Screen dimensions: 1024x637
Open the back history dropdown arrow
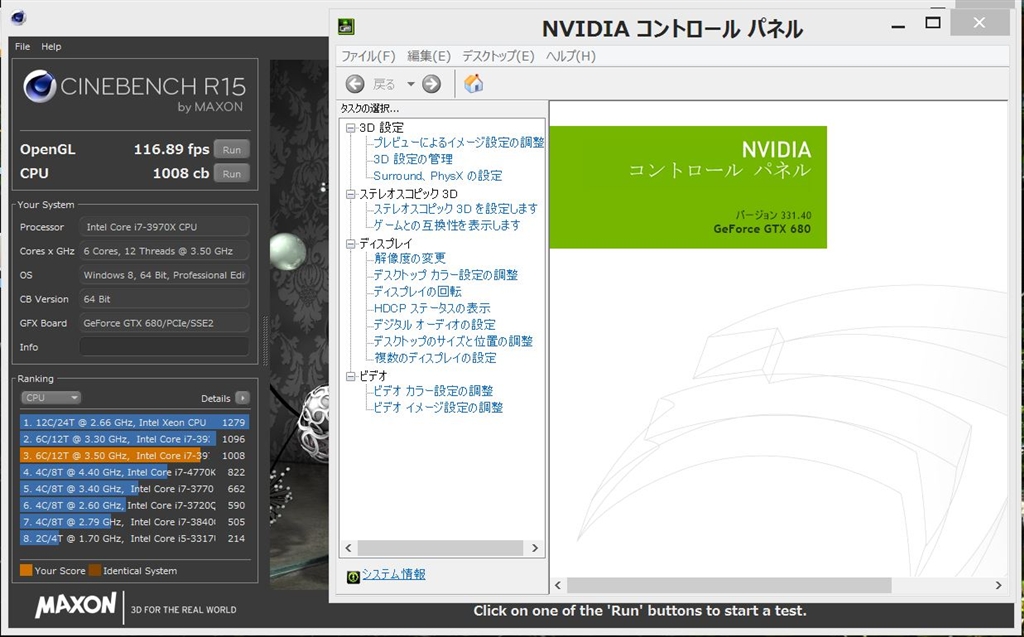411,84
